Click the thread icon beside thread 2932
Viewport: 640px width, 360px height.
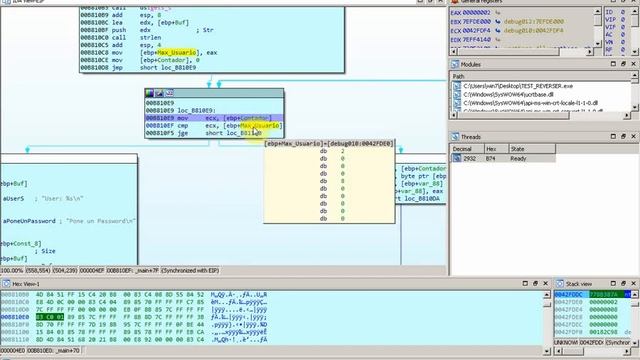[457, 158]
